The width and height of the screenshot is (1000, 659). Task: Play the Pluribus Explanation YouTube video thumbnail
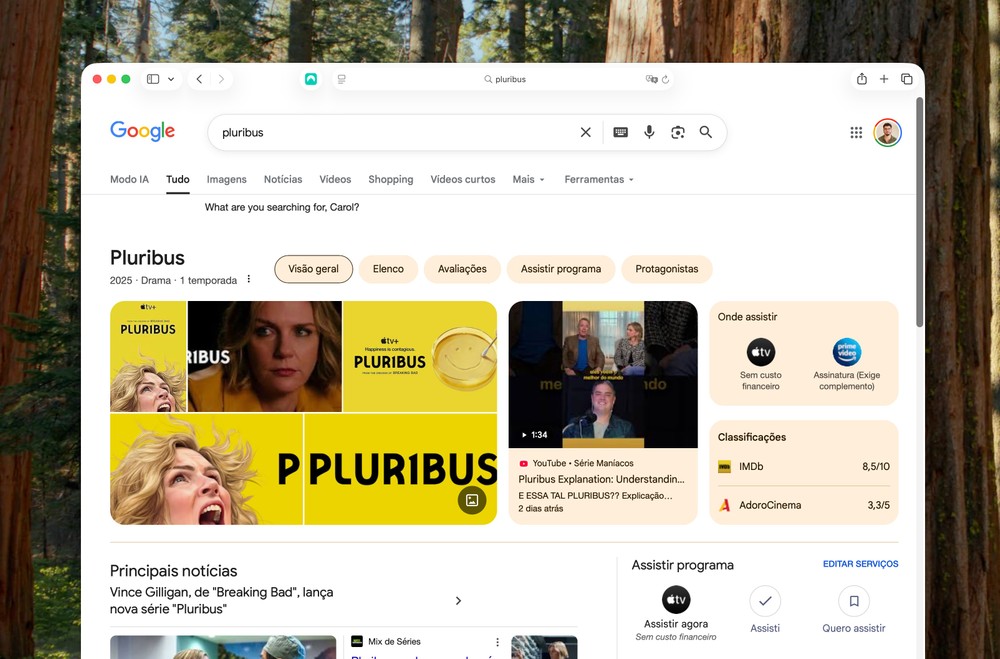(x=603, y=374)
